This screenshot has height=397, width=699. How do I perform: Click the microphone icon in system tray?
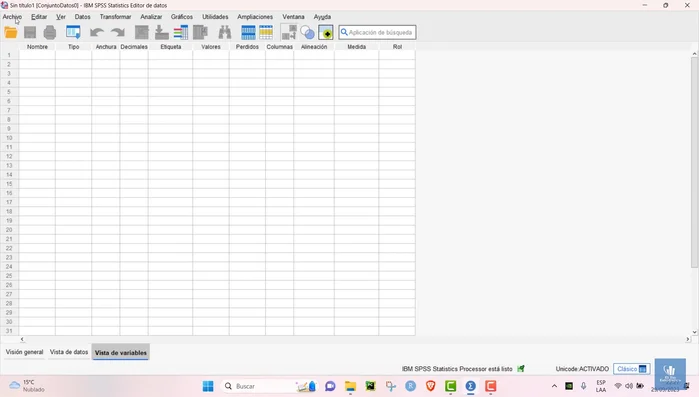tap(583, 386)
